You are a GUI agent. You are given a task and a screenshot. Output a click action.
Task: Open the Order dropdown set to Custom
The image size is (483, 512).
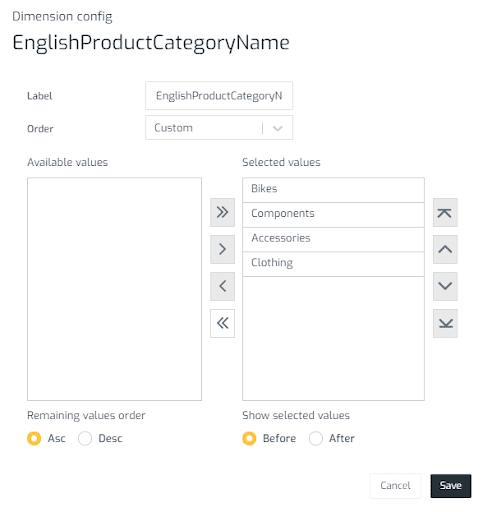click(x=219, y=128)
